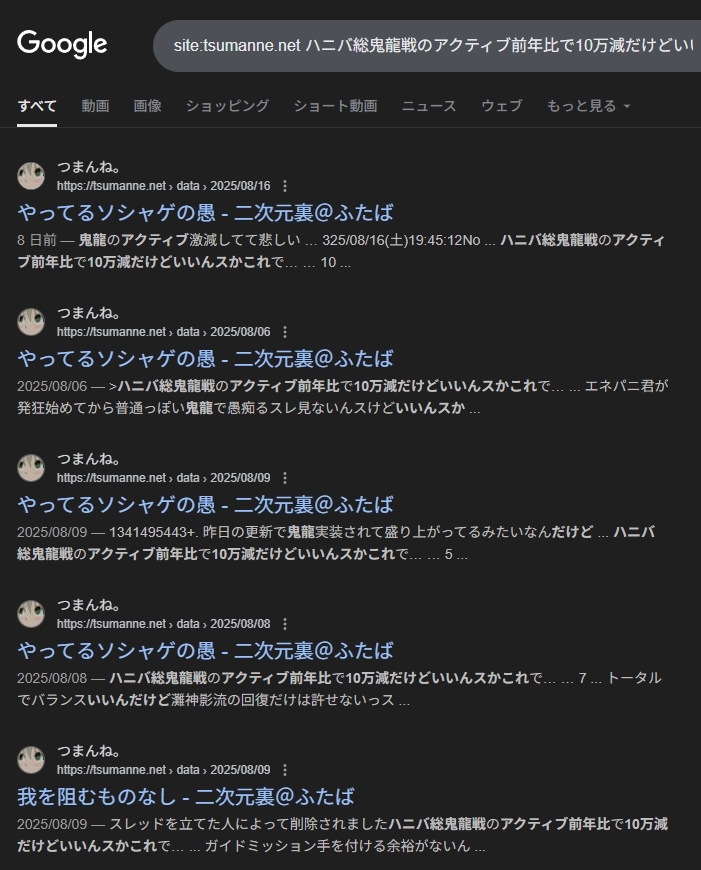The width and height of the screenshot is (701, 870).
Task: Switch to the 画像 tab
Action: 147,105
